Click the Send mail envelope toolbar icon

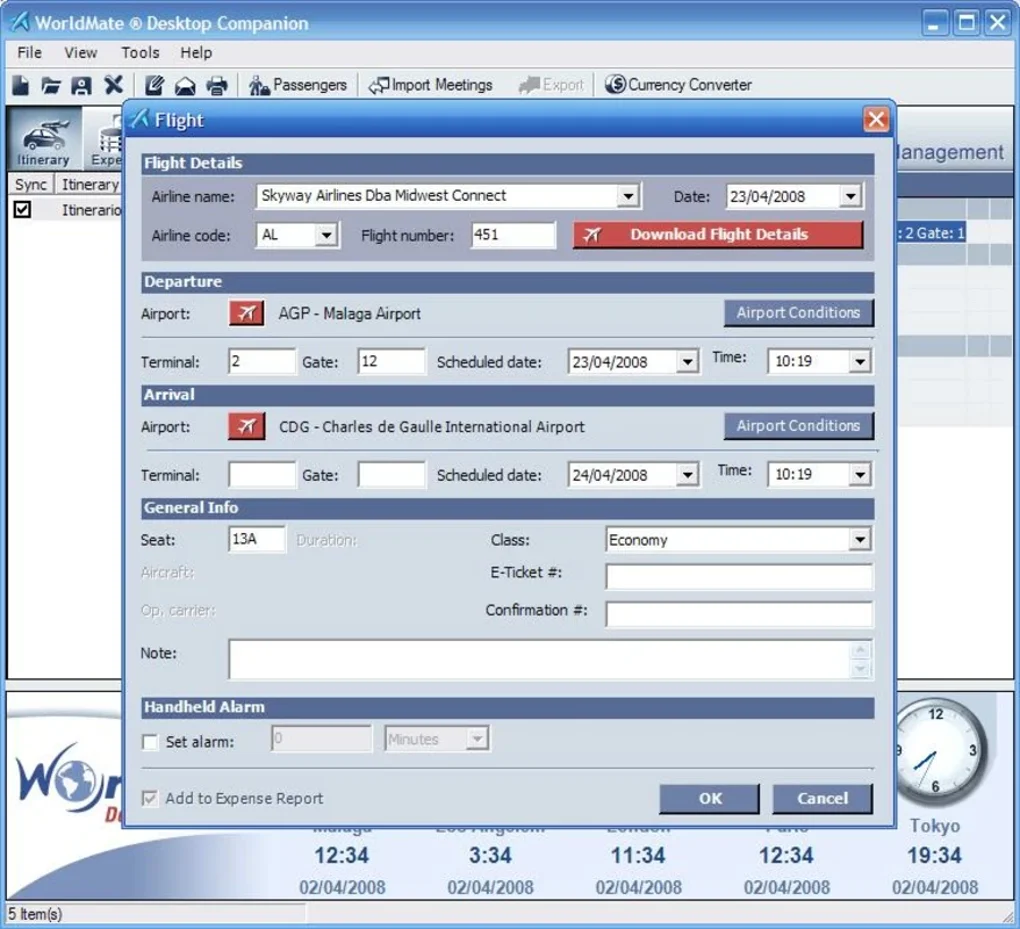click(185, 86)
